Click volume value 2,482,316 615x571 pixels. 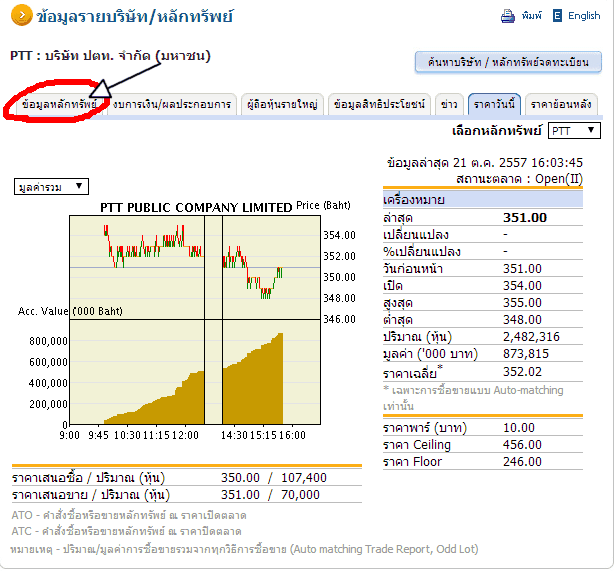531,336
